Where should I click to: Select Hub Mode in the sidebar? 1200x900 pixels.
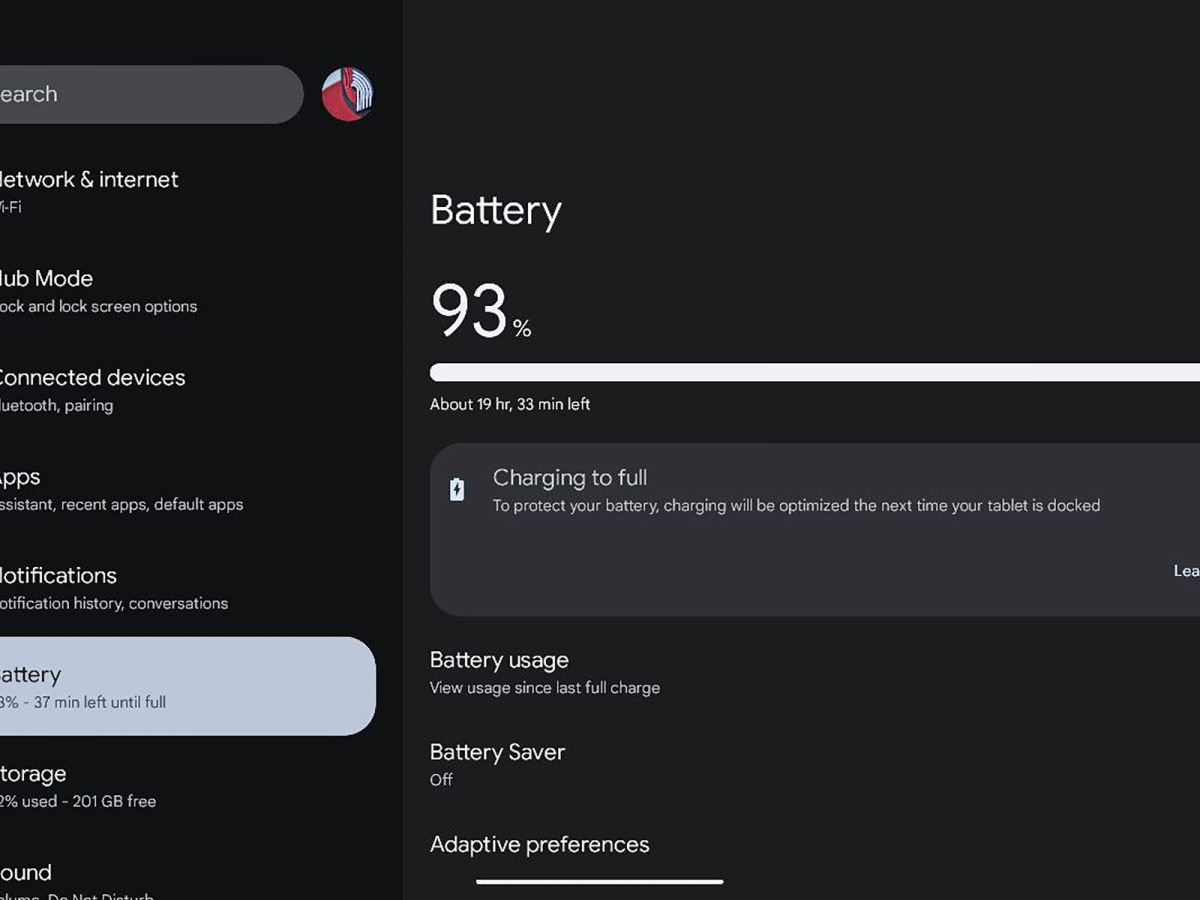click(x=60, y=290)
